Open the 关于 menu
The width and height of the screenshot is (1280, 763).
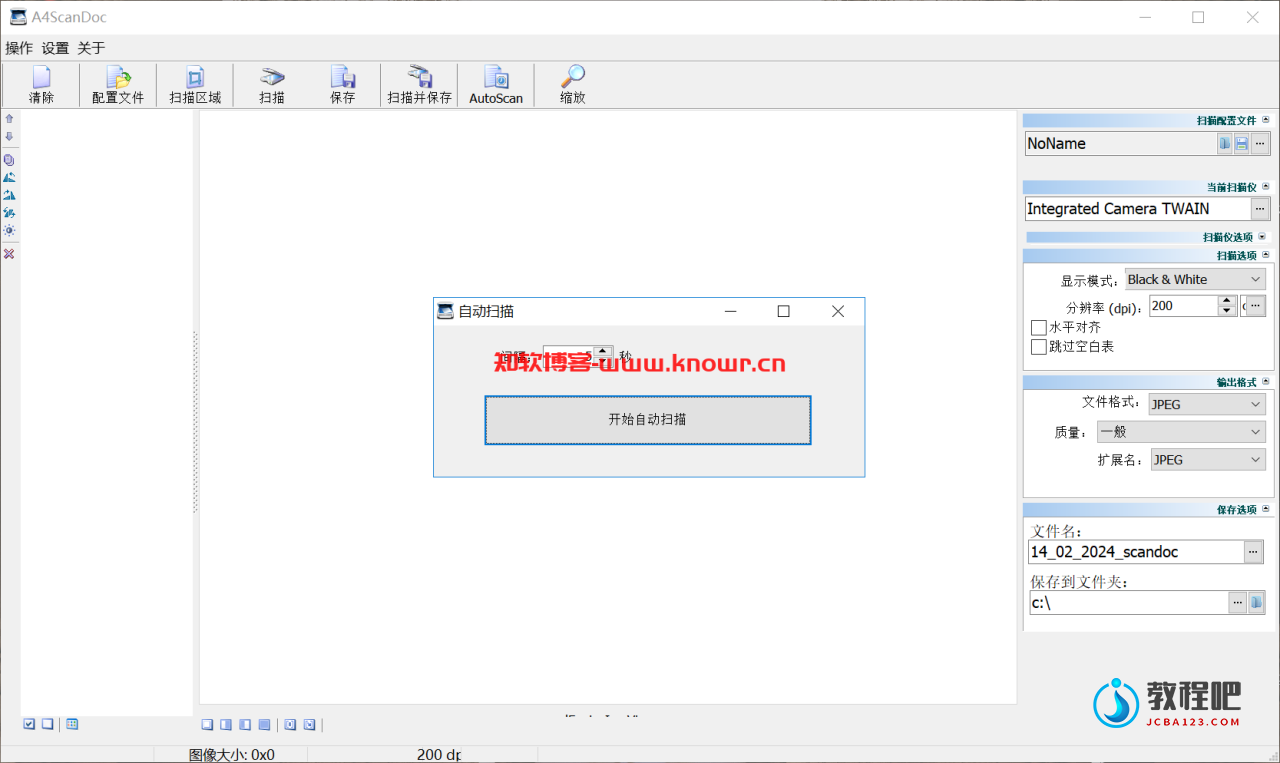pyautogui.click(x=91, y=48)
